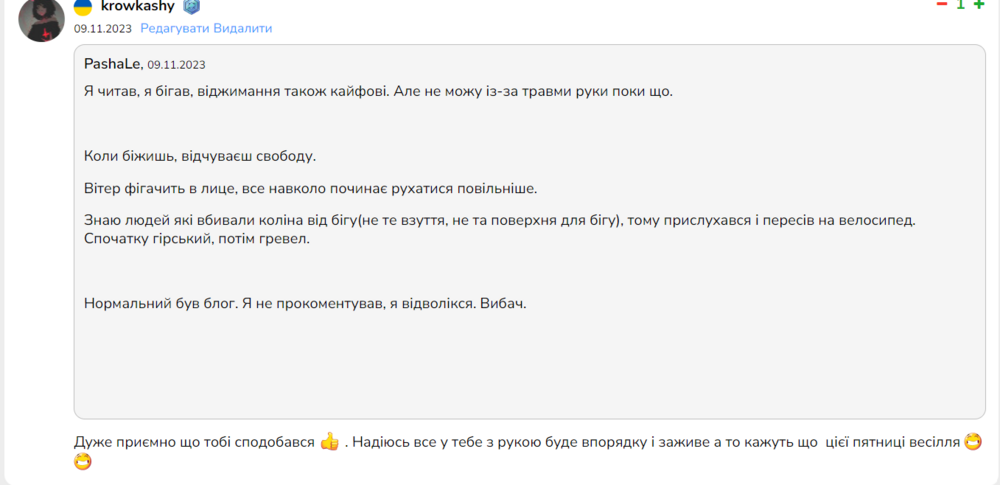Click the comment date under krowkashy
Screen dimensions: 1000x485
click(103, 29)
